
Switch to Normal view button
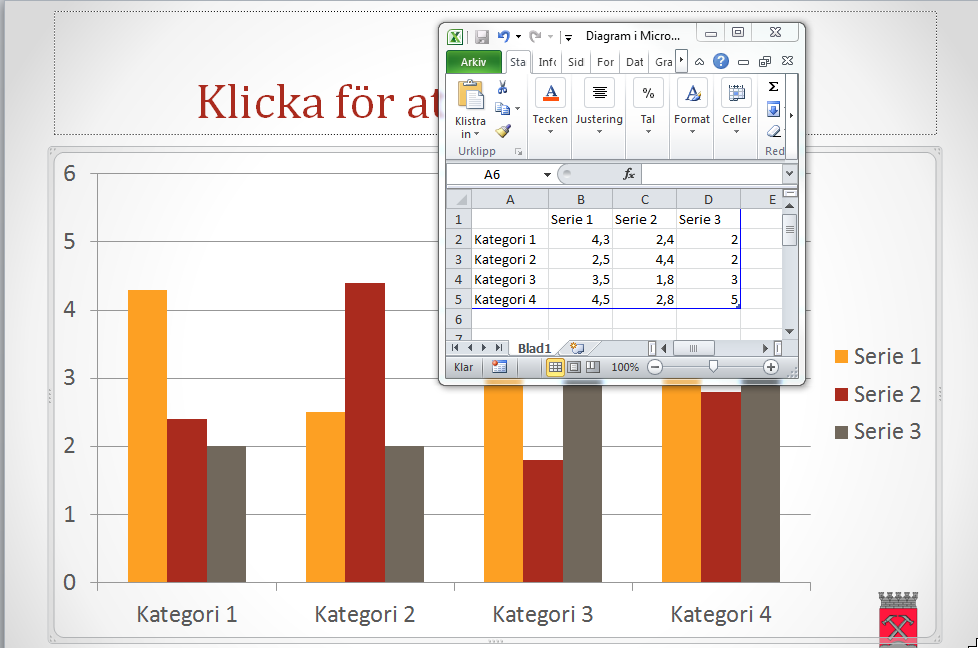[555, 367]
